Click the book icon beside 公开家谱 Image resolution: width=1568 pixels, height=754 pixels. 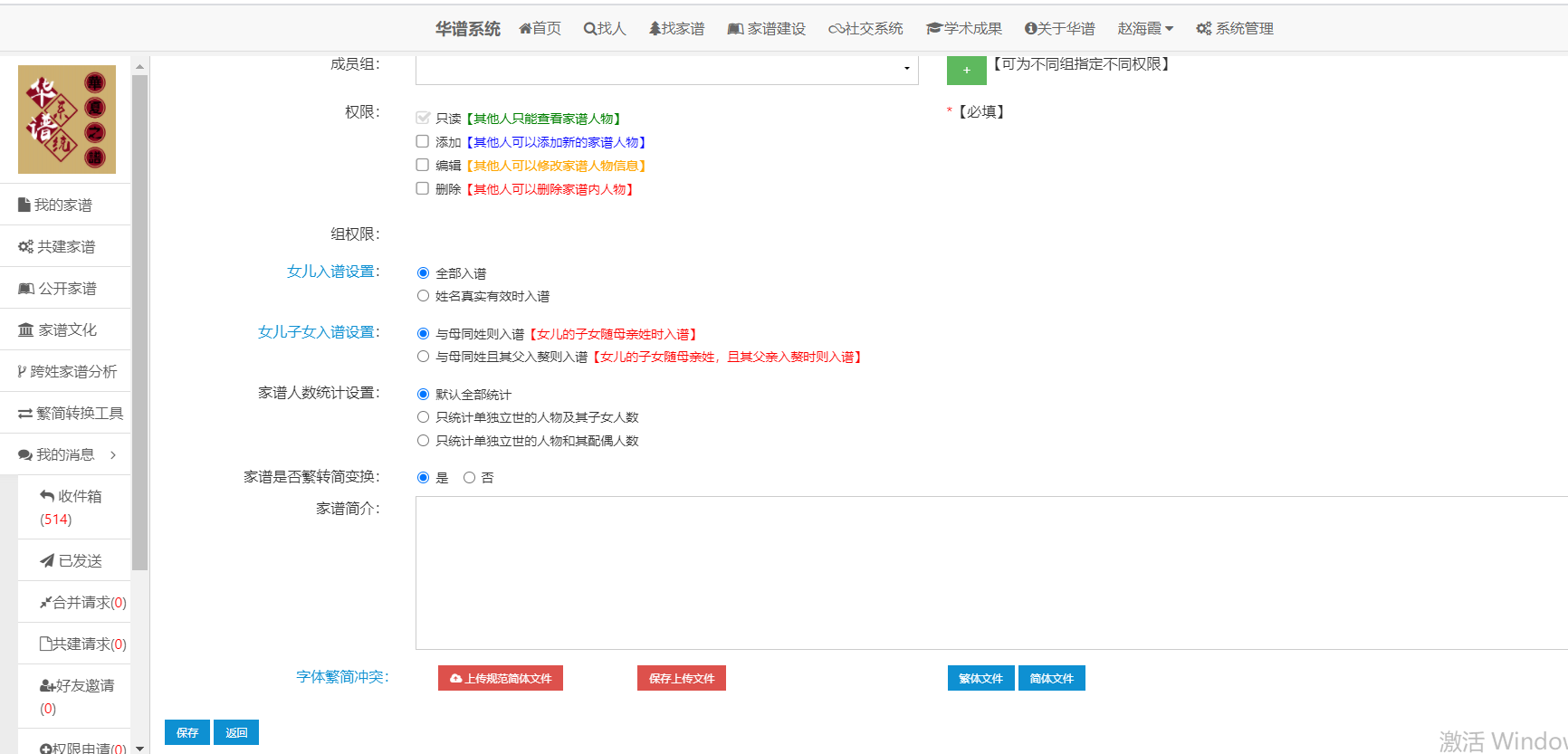[26, 288]
